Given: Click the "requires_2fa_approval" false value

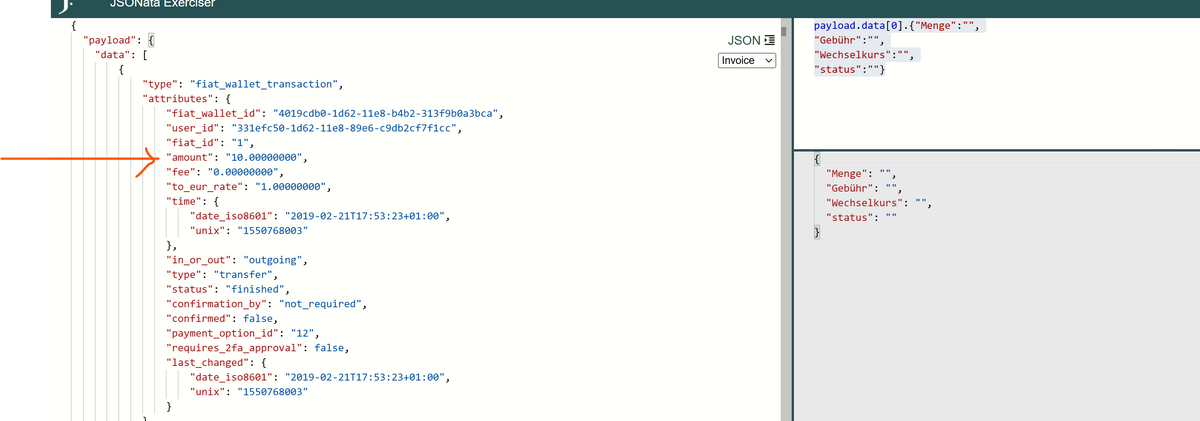Looking at the screenshot, I should [x=330, y=347].
